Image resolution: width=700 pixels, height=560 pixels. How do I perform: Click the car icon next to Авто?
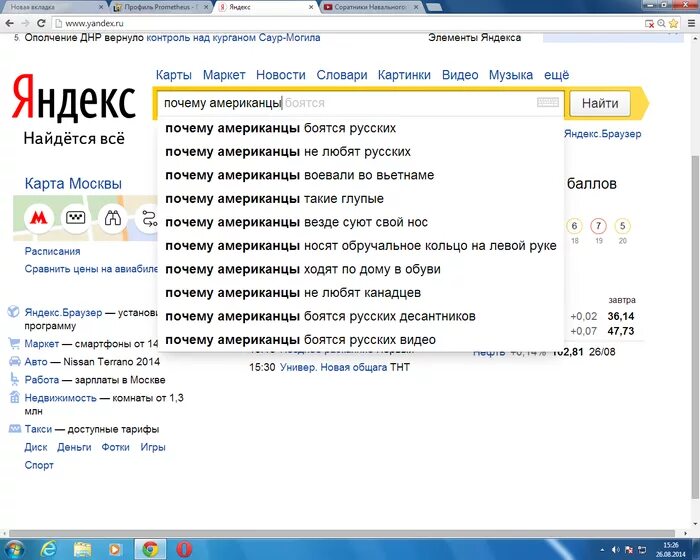click(x=14, y=361)
